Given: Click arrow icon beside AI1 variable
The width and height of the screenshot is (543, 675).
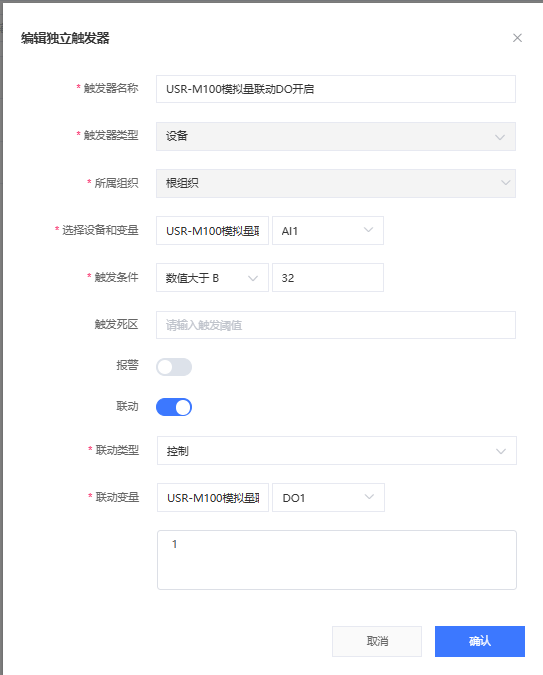Looking at the screenshot, I should (368, 230).
